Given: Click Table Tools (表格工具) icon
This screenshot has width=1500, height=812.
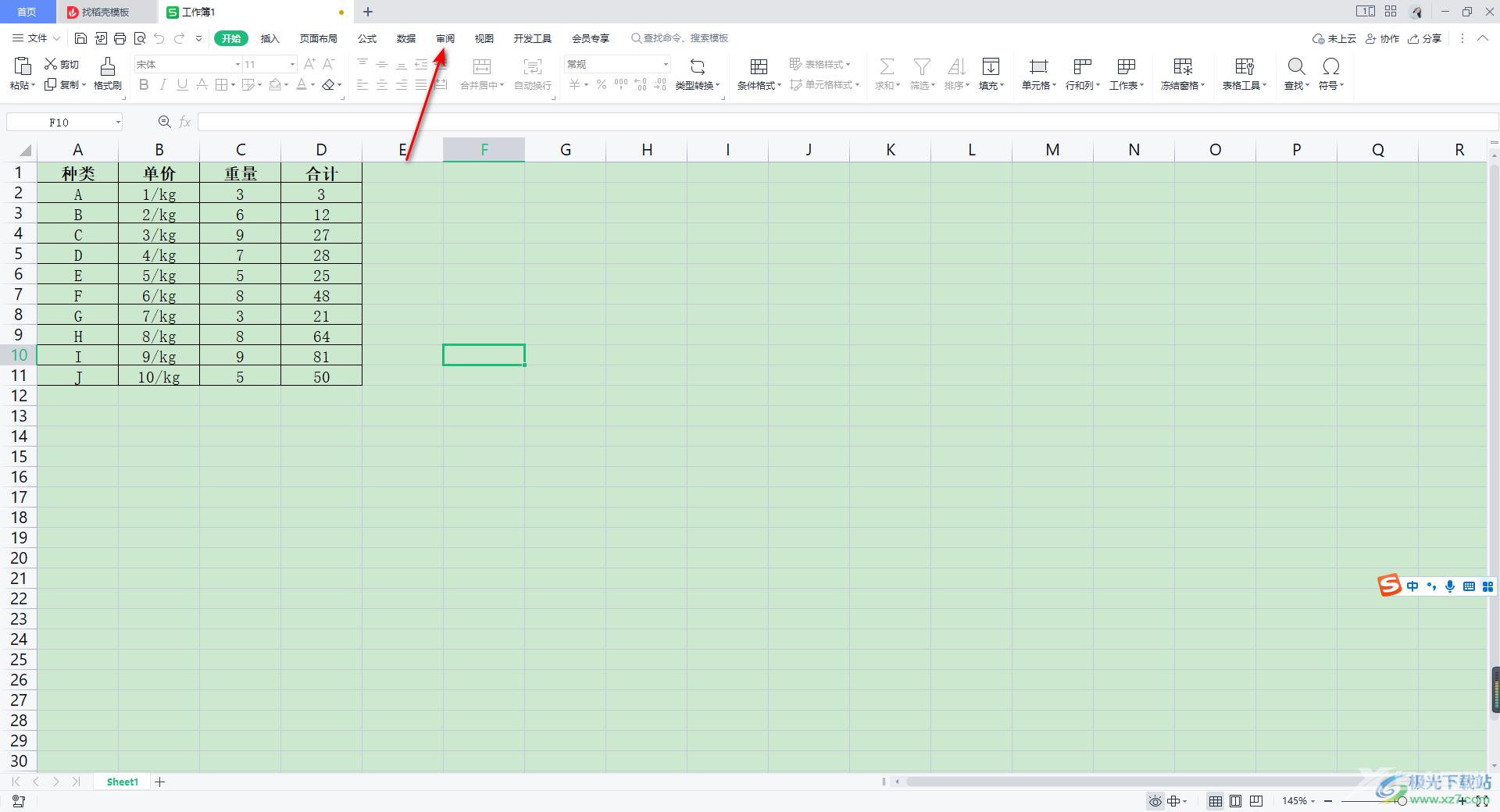Looking at the screenshot, I should pyautogui.click(x=1245, y=66).
